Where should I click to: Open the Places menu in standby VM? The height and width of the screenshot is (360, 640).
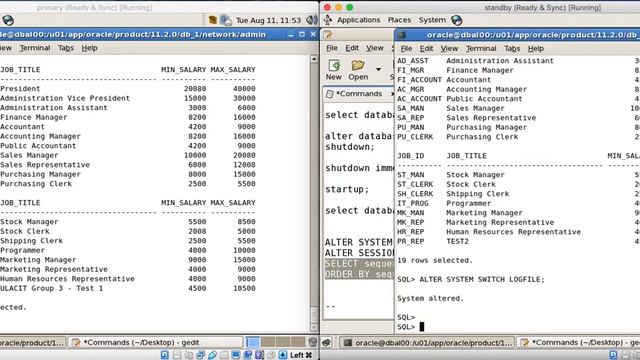399,20
